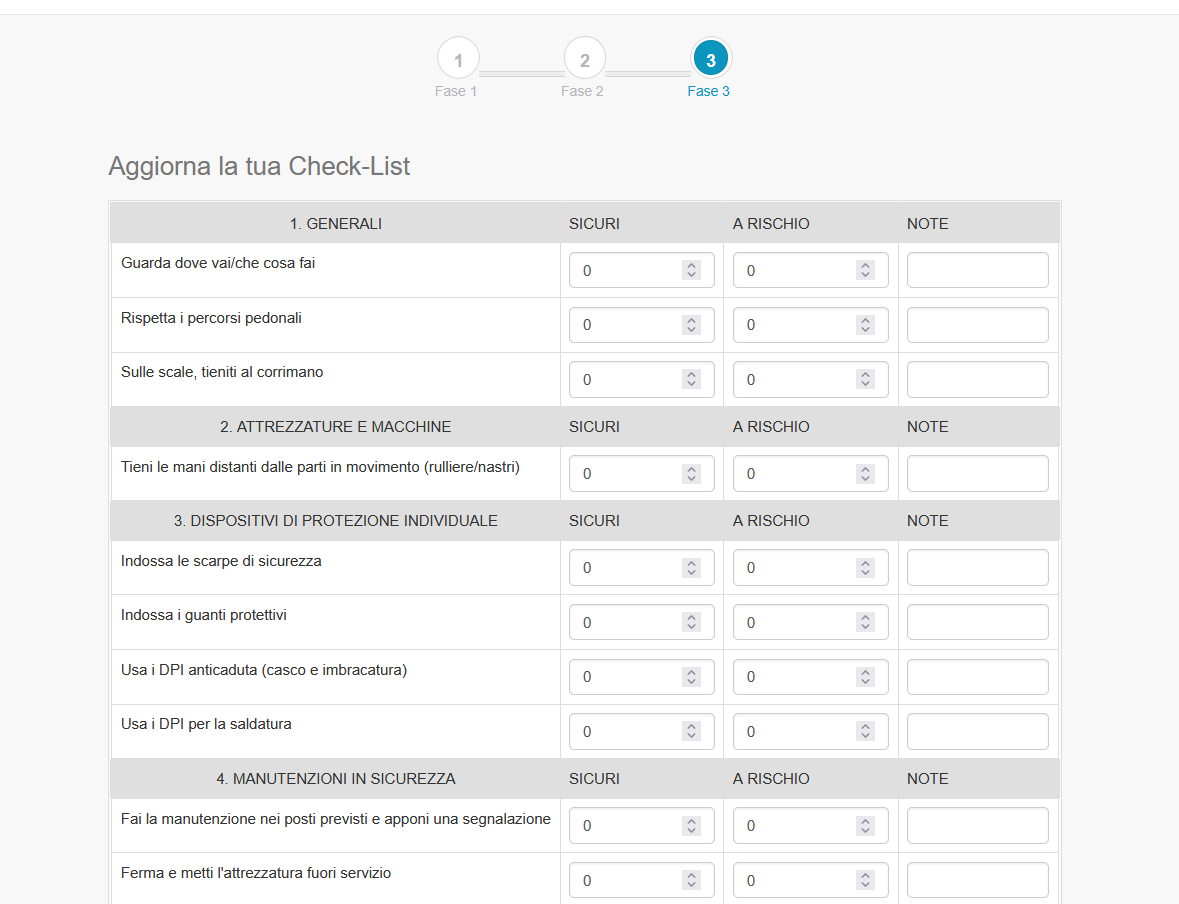Viewport: 1179px width, 904px height.
Task: Select the active step 3 circle
Action: (x=710, y=60)
